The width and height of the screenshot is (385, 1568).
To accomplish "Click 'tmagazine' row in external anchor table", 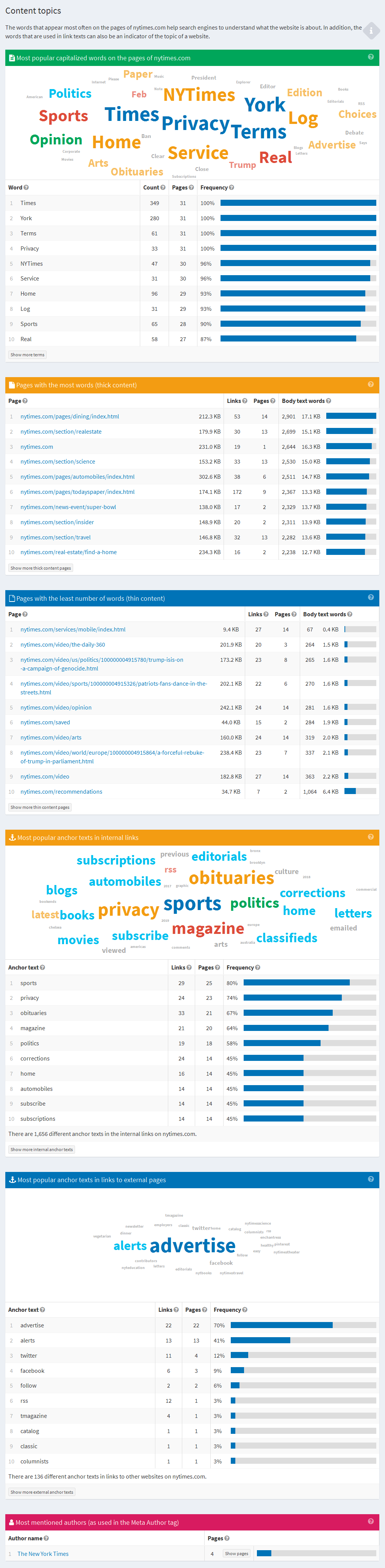I will tap(192, 1416).
